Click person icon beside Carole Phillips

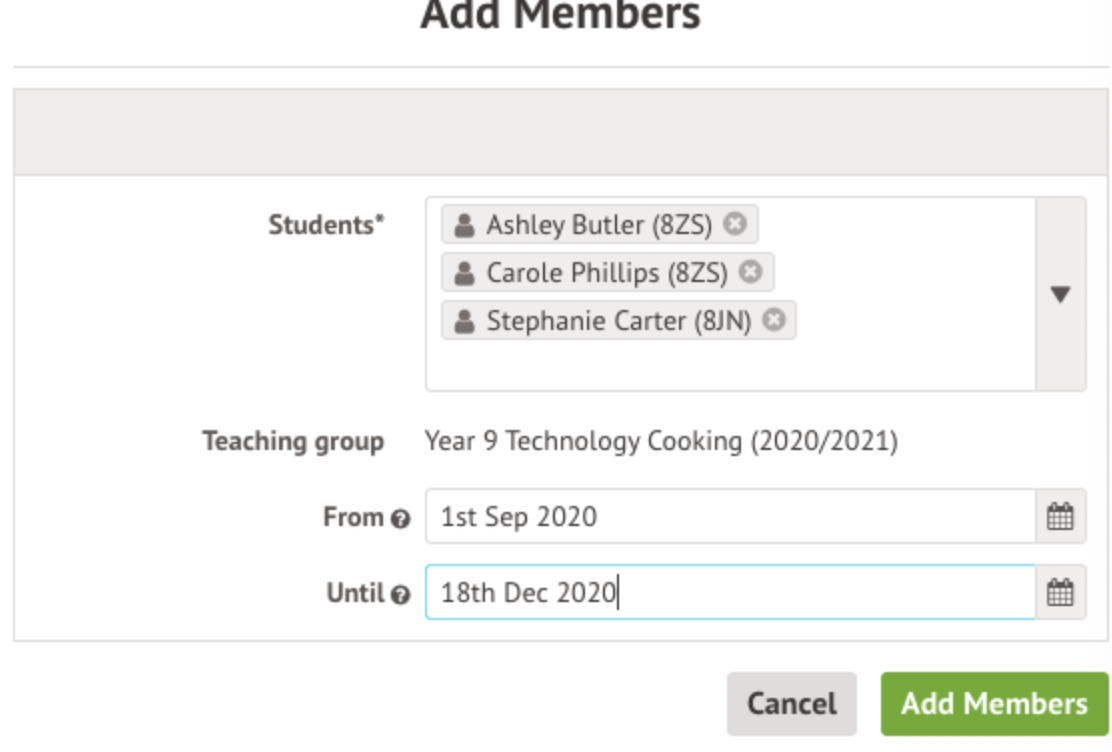point(464,273)
